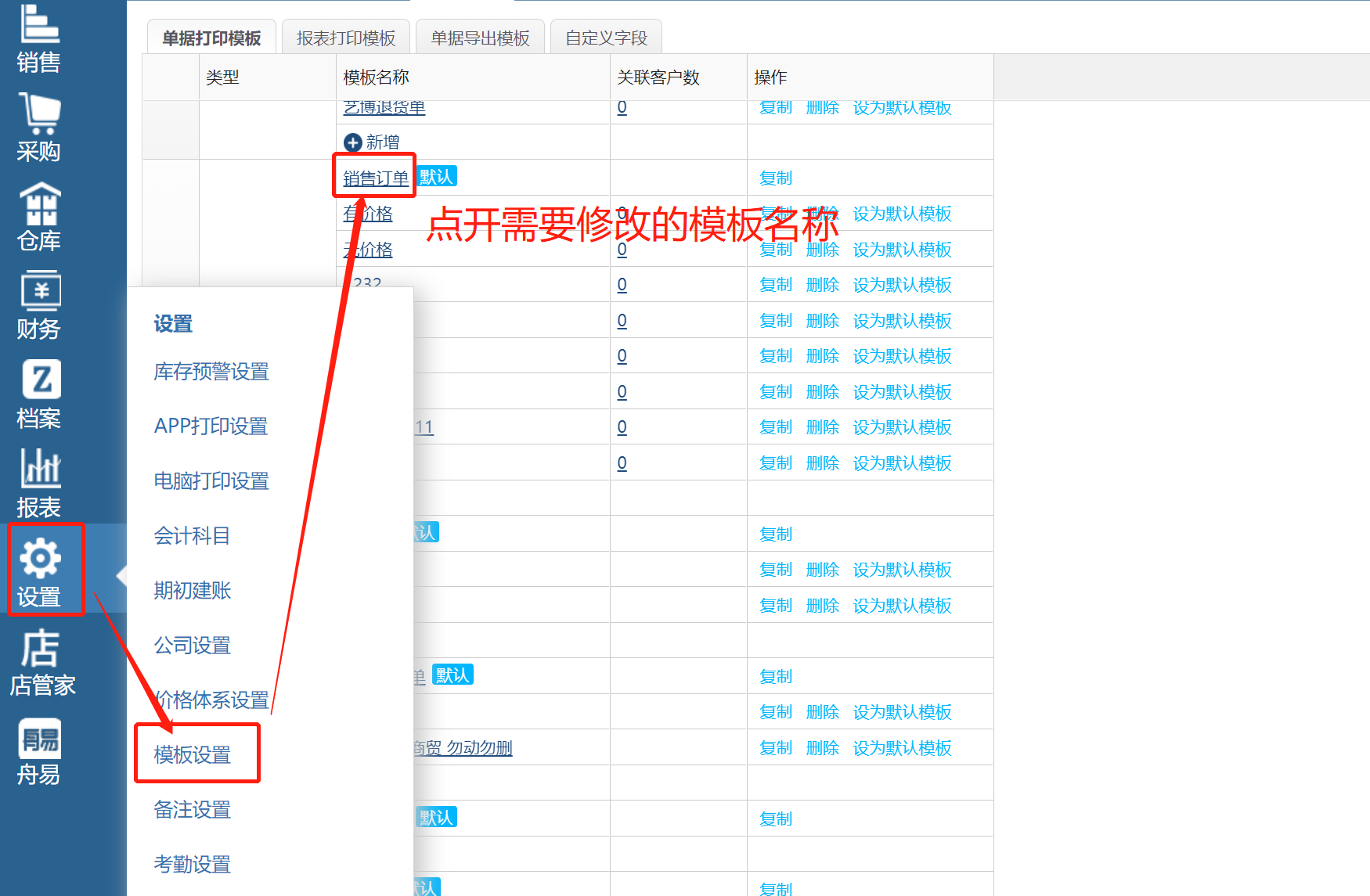Open 考勤设置 menu item
The image size is (1370, 896).
(x=193, y=865)
